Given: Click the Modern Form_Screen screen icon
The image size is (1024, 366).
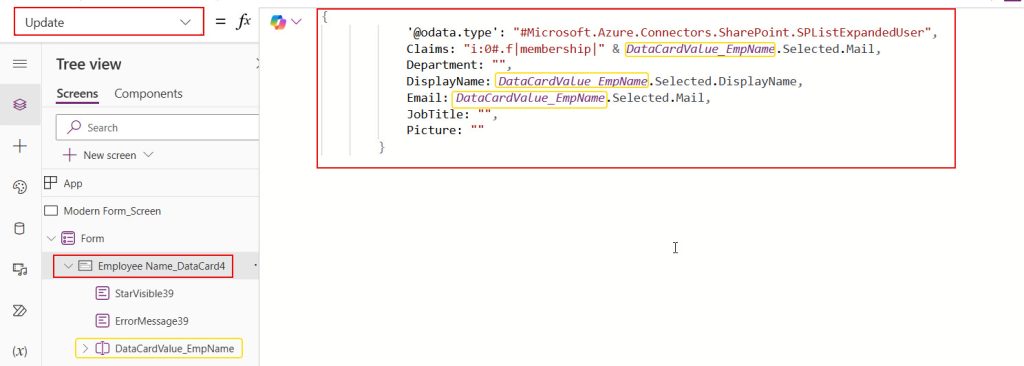Looking at the screenshot, I should 51,211.
